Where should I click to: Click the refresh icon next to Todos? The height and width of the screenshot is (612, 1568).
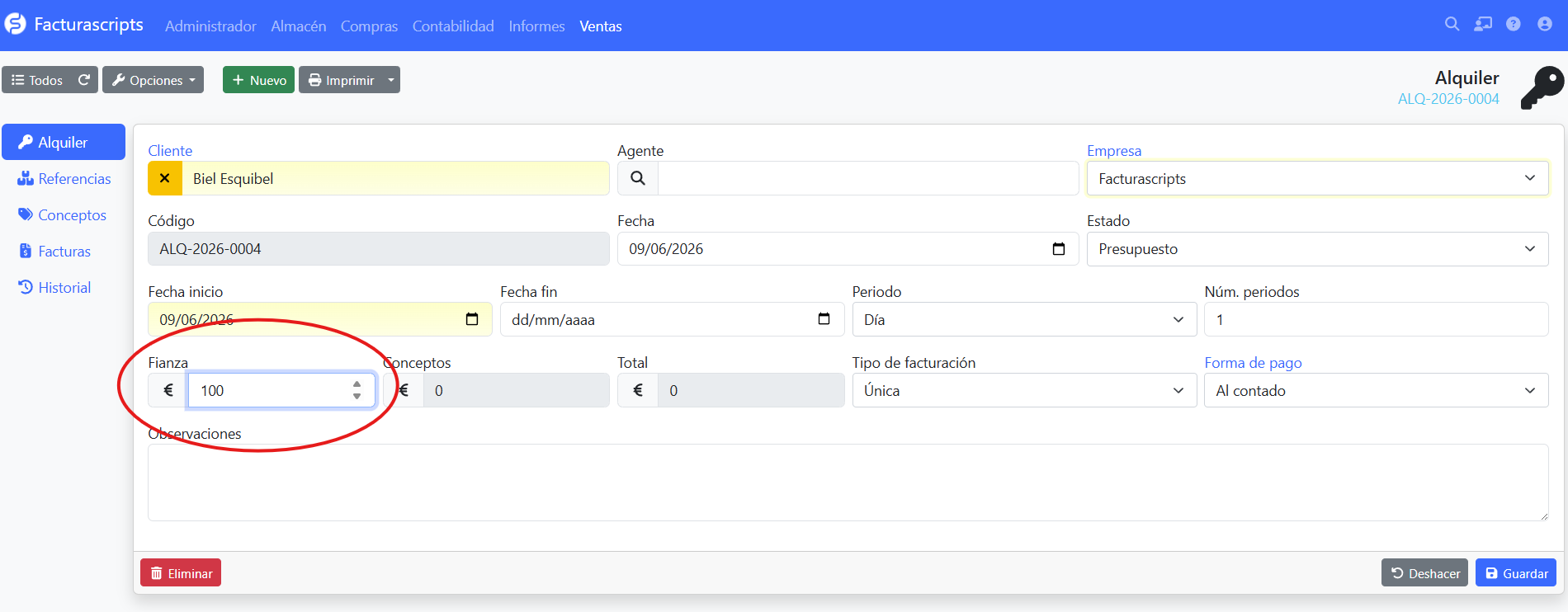83,80
